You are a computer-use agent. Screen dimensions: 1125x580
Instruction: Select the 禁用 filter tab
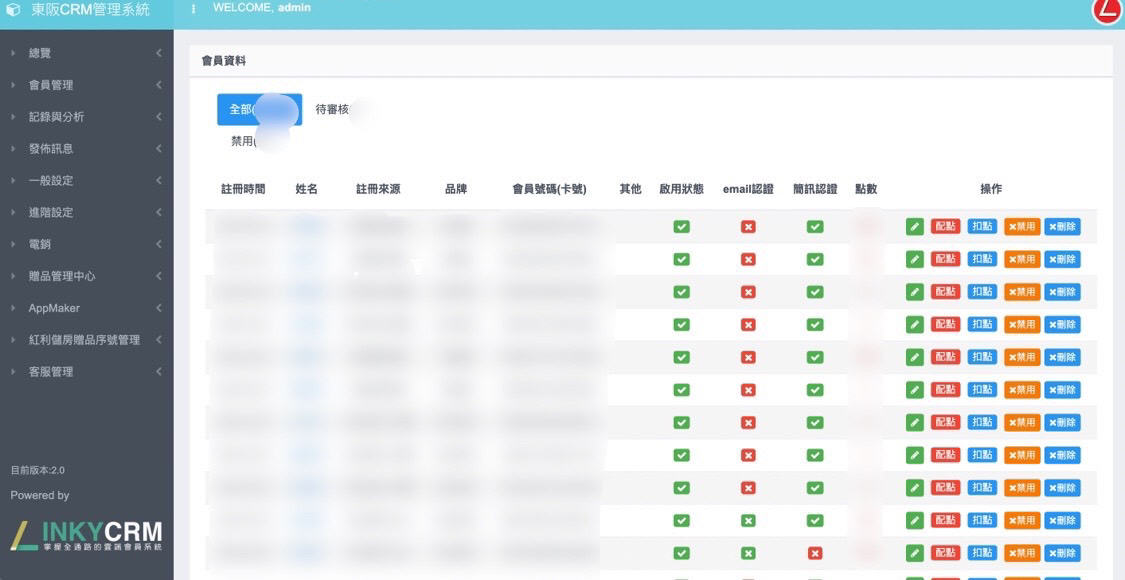[242, 141]
